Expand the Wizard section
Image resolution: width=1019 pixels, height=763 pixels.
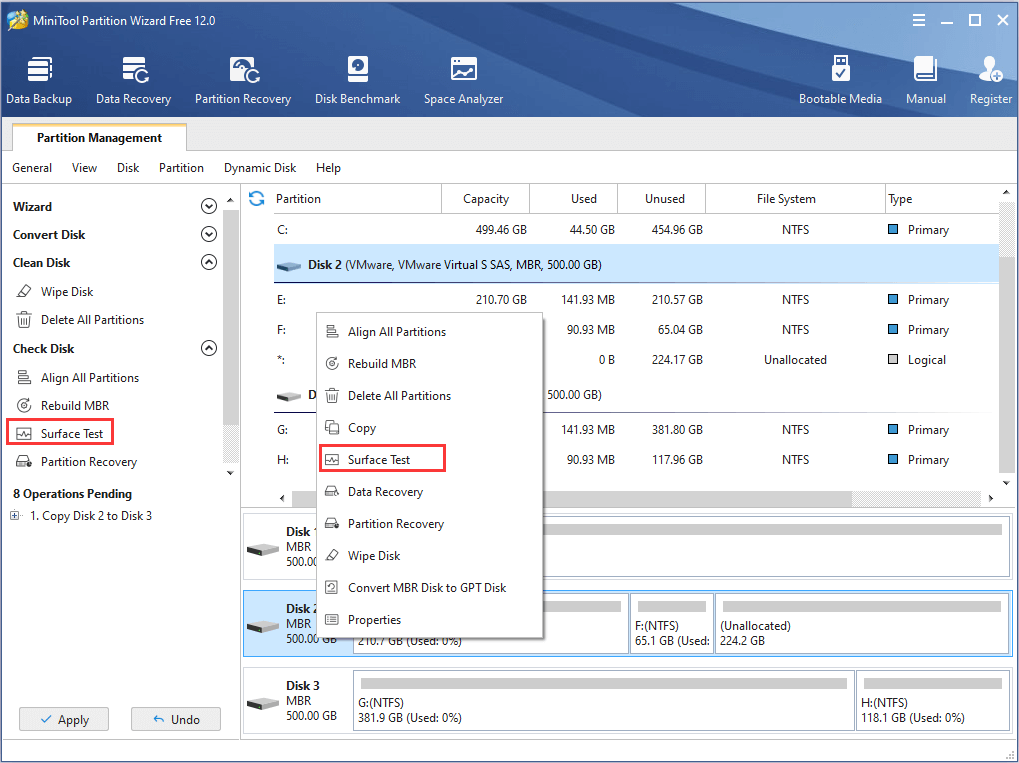coord(209,206)
